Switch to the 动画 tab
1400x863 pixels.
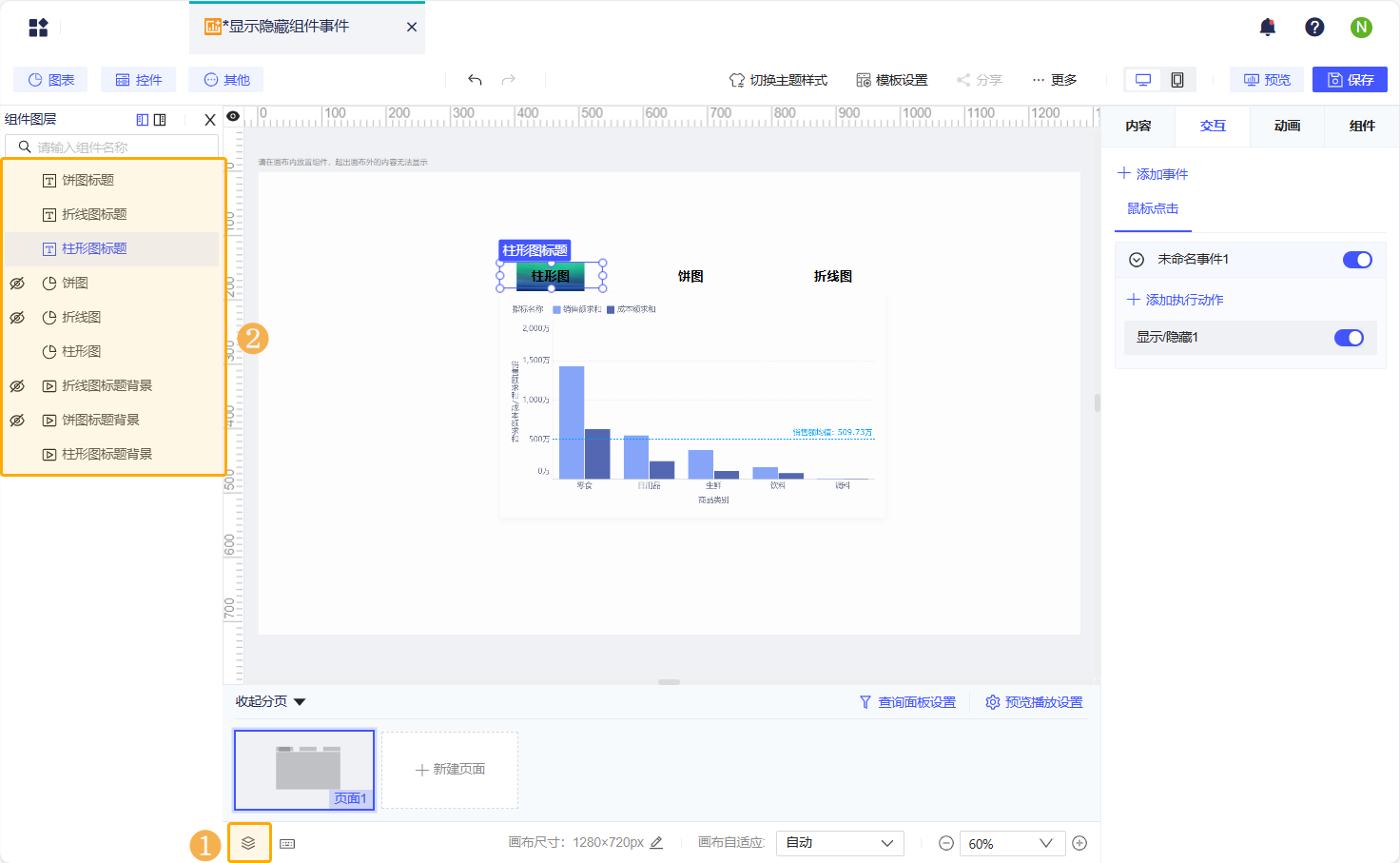(1287, 126)
